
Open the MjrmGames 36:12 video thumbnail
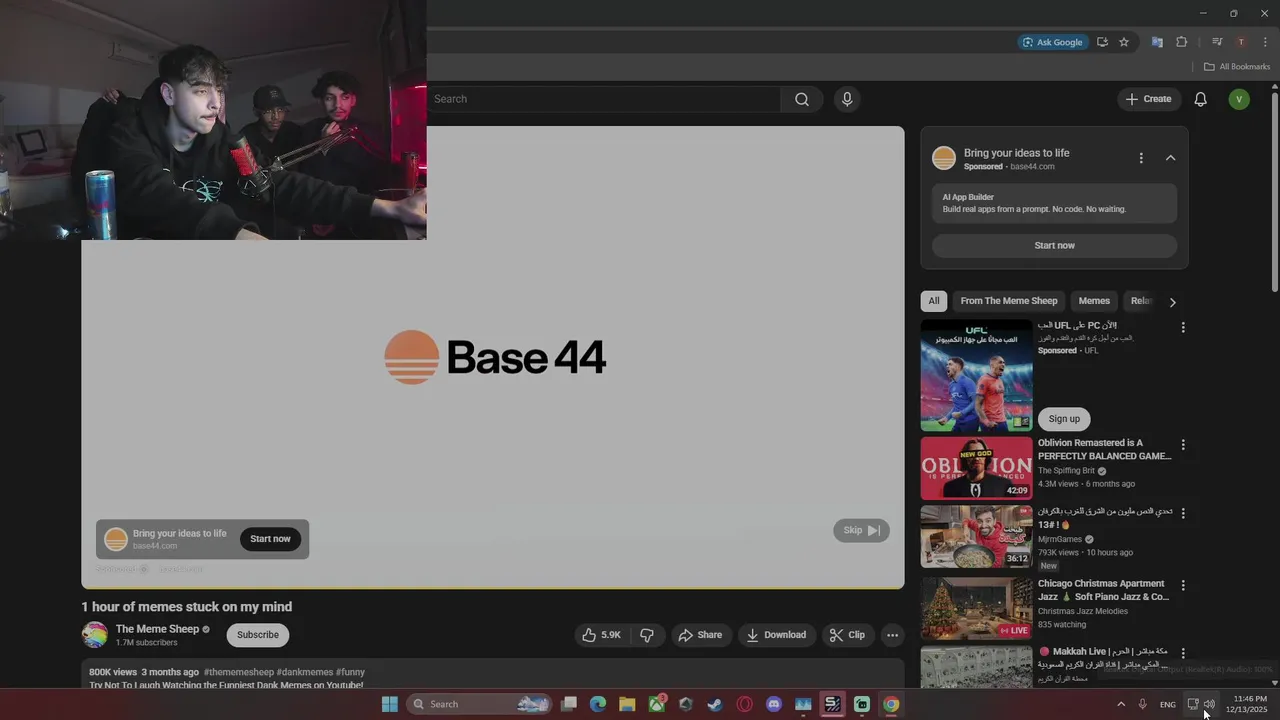(976, 536)
